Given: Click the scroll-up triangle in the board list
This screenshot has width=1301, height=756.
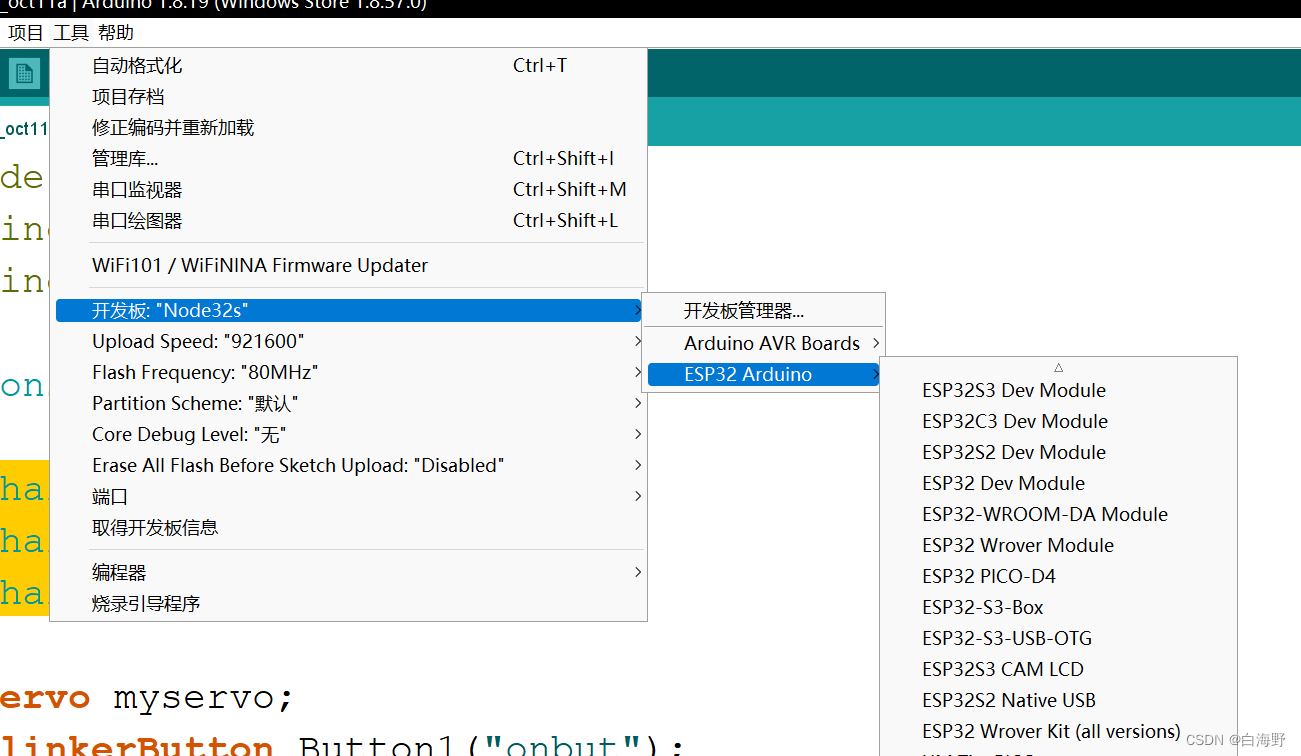Looking at the screenshot, I should [1058, 368].
